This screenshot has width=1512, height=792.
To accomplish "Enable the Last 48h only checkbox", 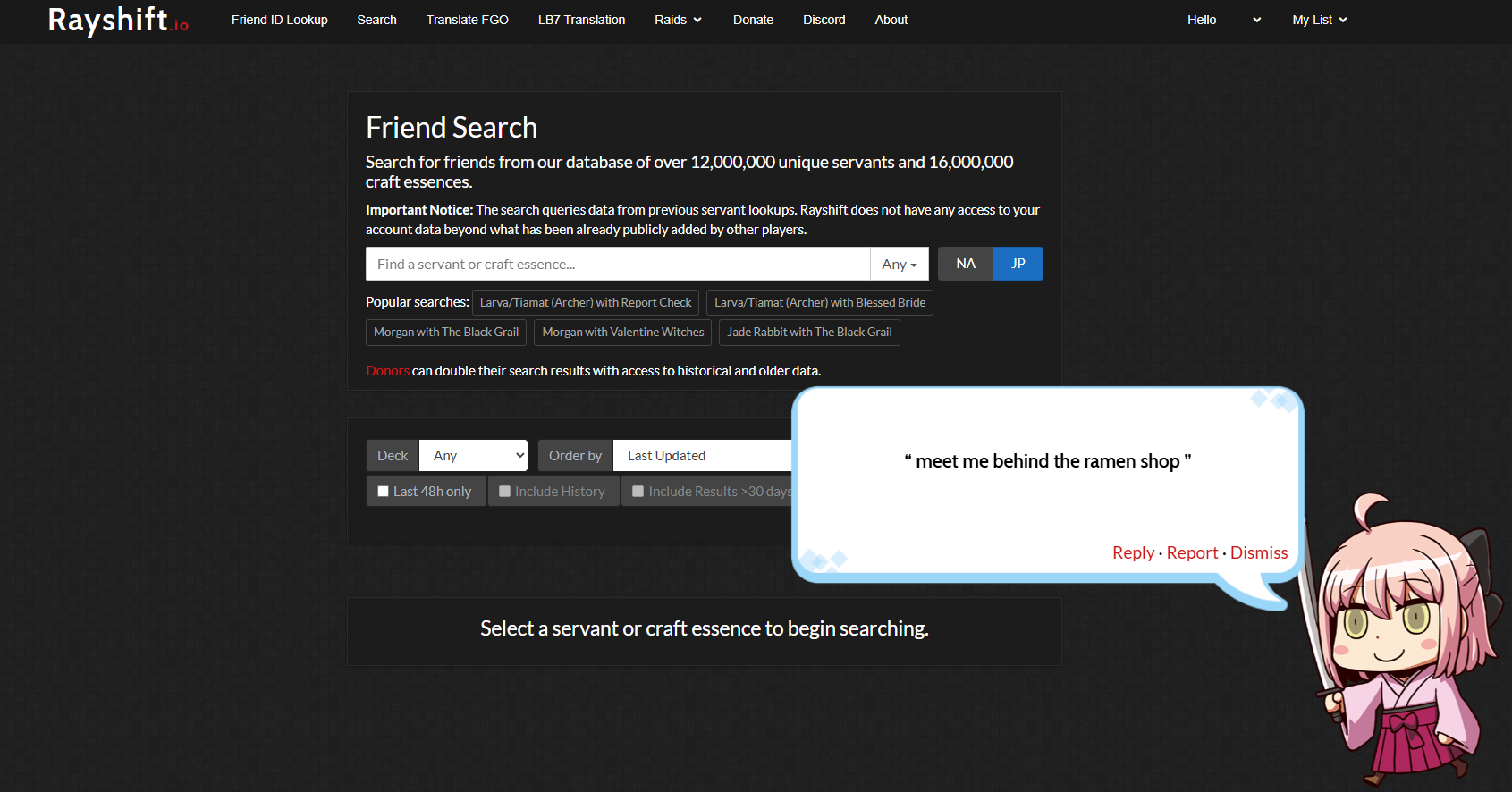I will (x=384, y=492).
